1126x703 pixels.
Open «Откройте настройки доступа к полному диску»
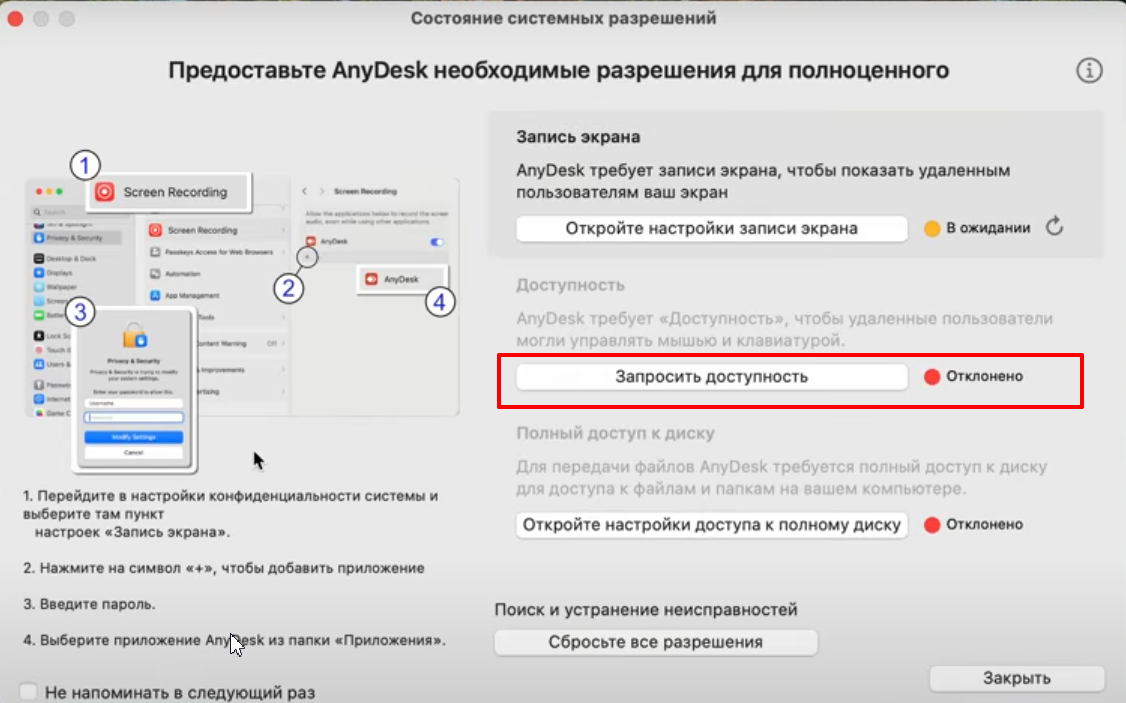(x=711, y=525)
